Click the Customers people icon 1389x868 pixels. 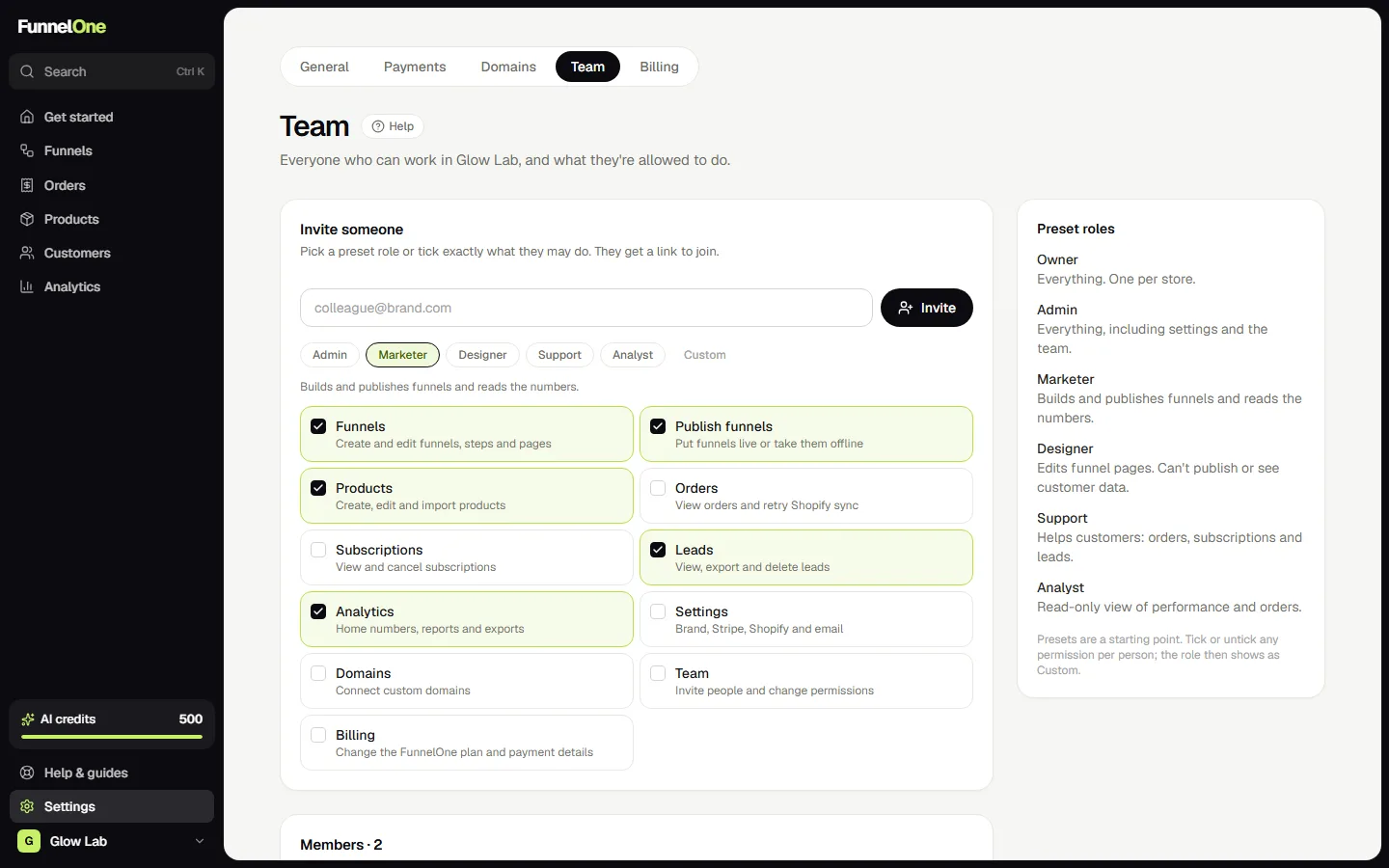pos(27,253)
